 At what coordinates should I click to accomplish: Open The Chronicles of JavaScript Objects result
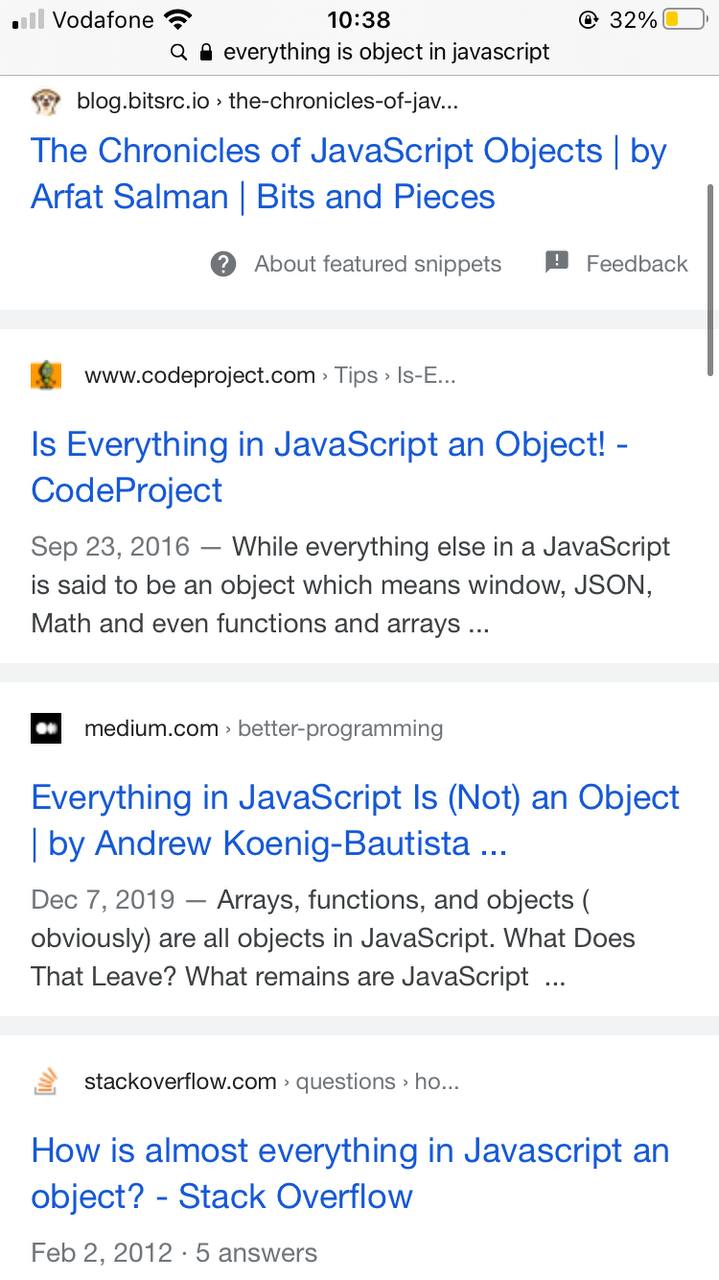[349, 174]
